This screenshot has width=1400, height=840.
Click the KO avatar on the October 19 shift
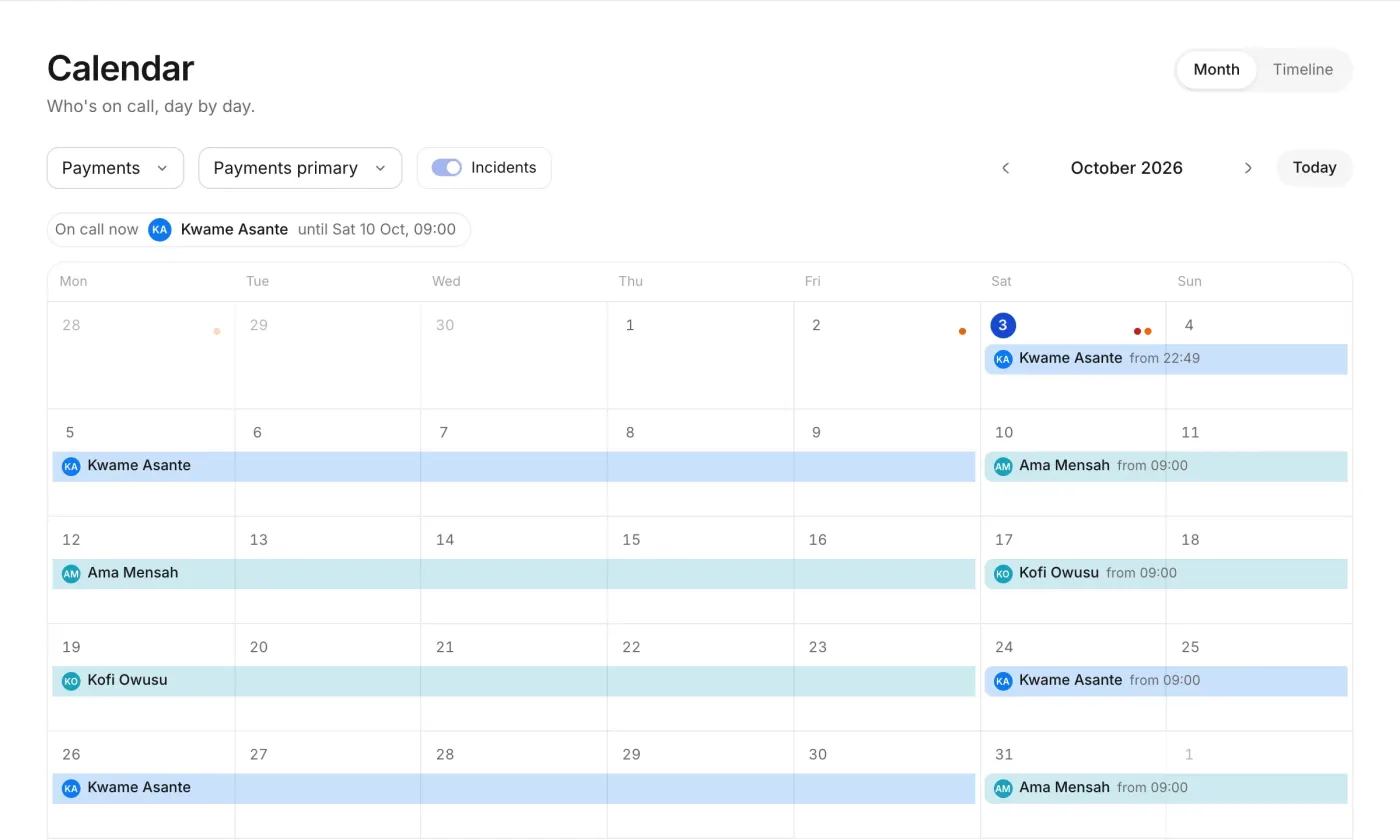tap(71, 681)
